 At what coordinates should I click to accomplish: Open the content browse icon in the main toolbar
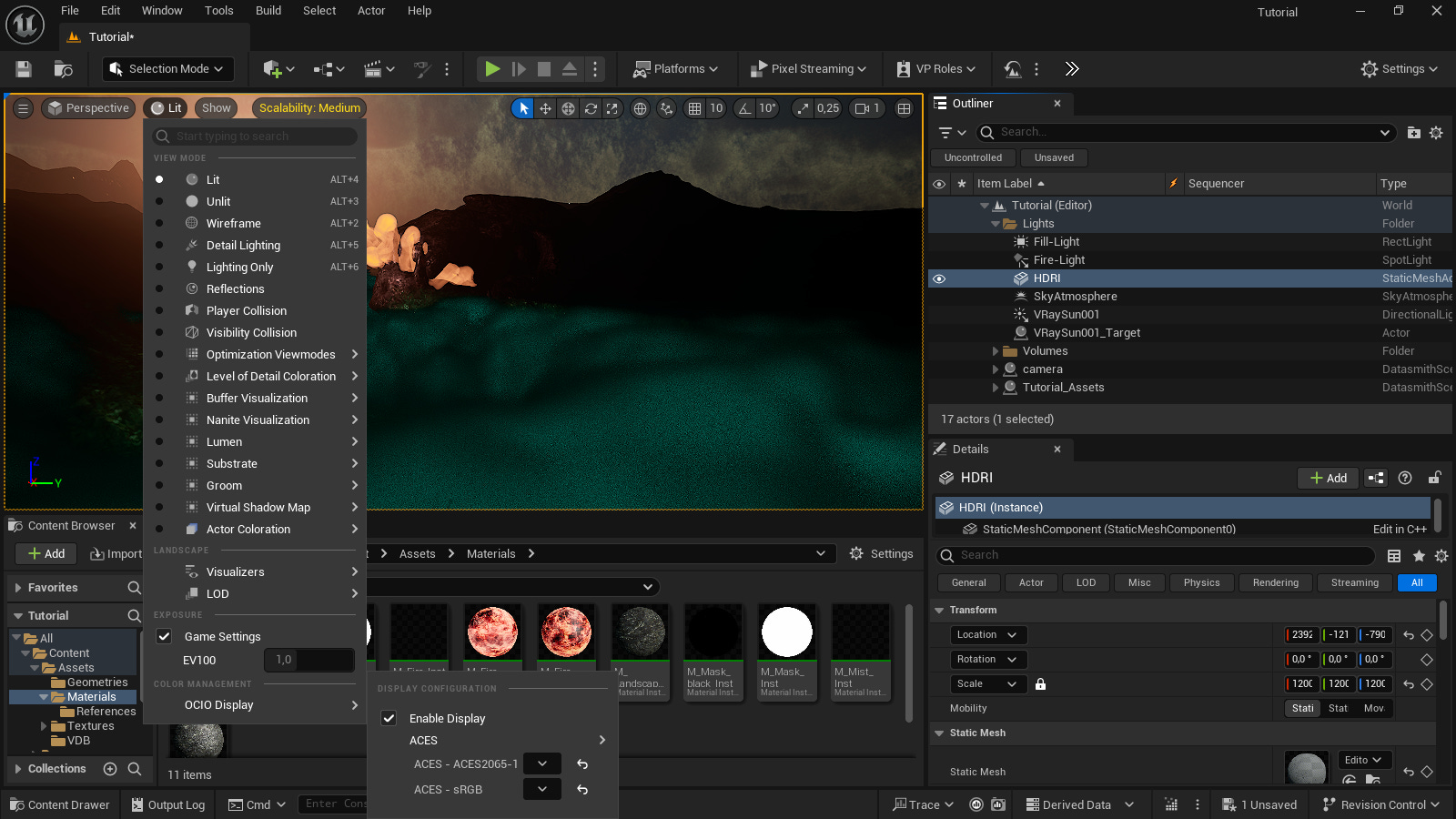(x=63, y=69)
